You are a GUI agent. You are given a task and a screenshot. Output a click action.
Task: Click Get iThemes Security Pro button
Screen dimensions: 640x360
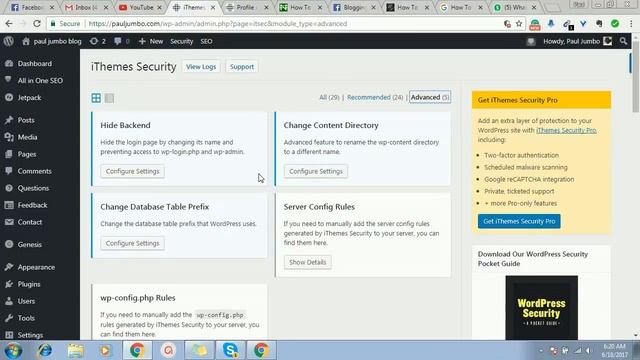click(519, 221)
